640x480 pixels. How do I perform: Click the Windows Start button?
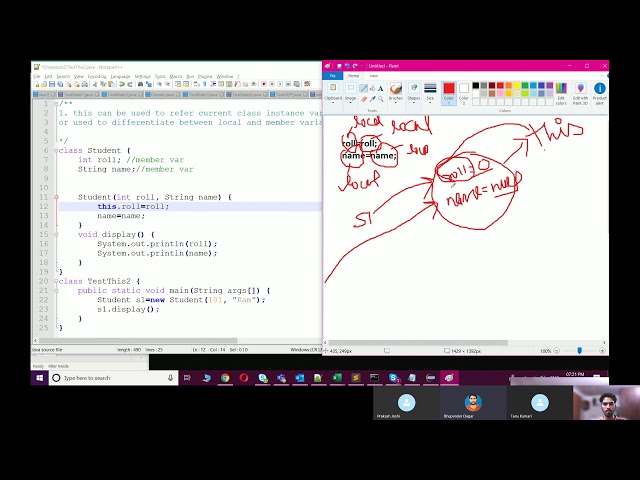(x=40, y=378)
